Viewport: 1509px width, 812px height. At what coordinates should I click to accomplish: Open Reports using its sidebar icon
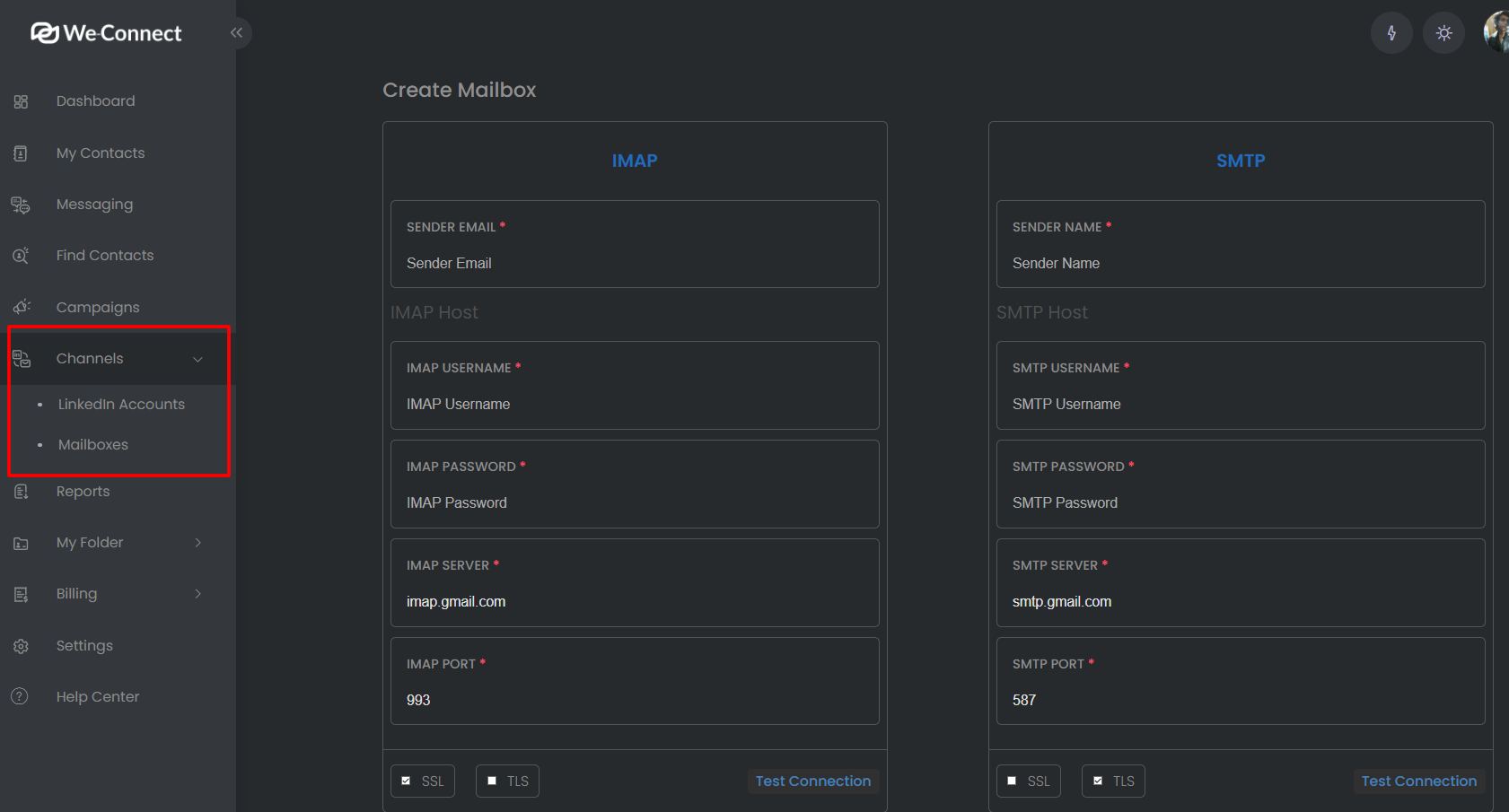point(21,491)
